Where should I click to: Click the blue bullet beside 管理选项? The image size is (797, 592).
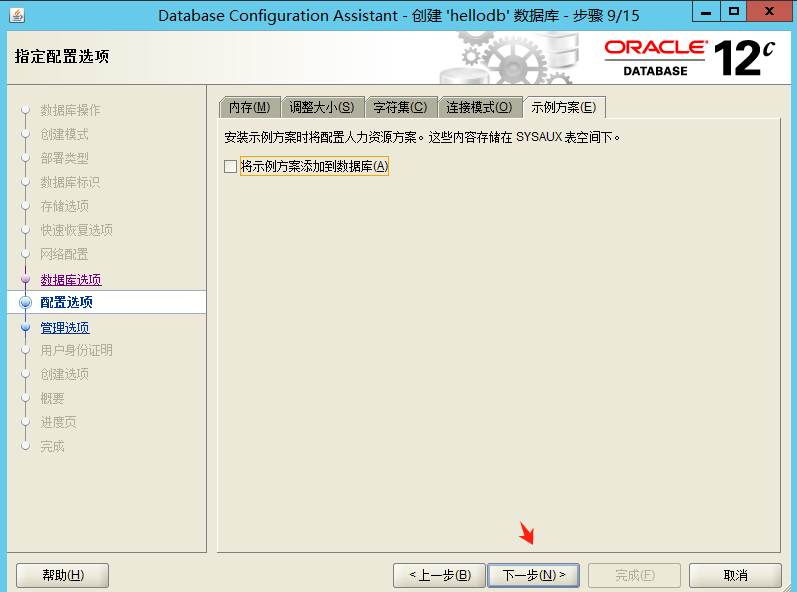[x=25, y=327]
